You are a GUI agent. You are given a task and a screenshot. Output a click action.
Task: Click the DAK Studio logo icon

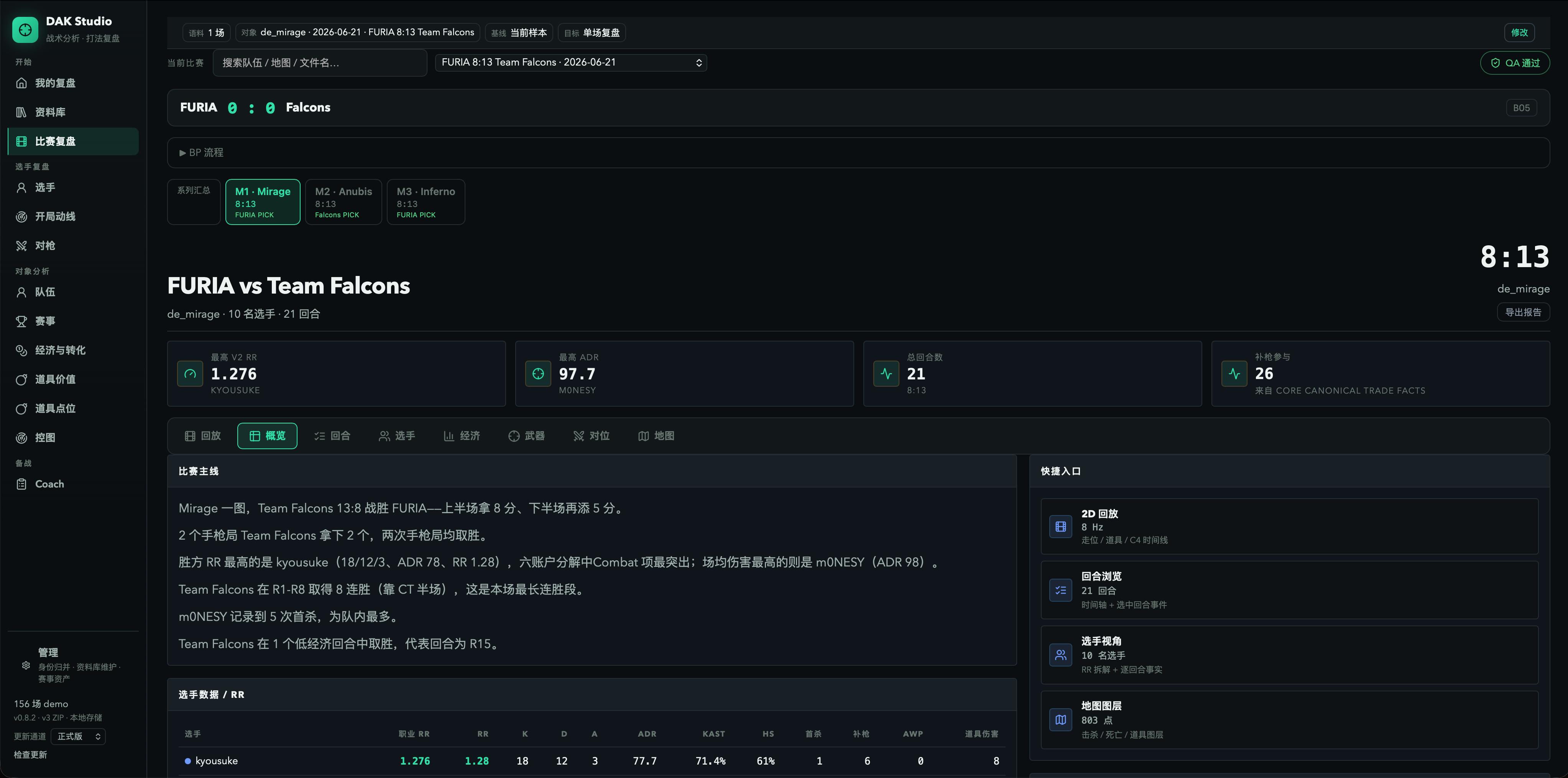tap(25, 29)
